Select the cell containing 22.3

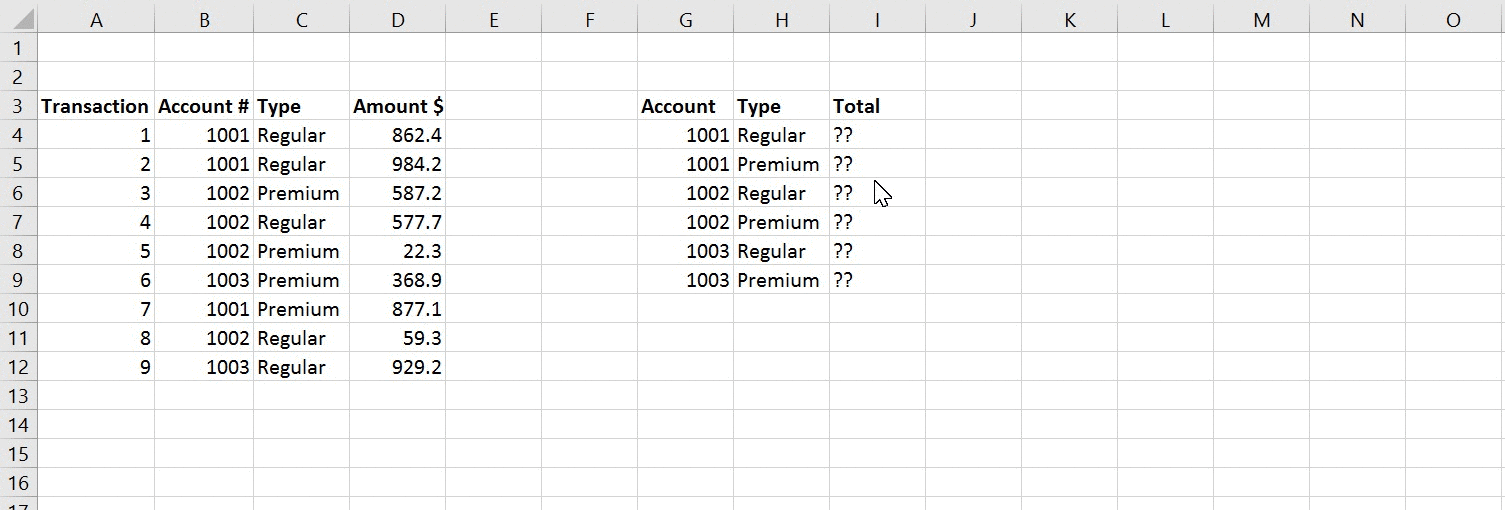tap(398, 251)
